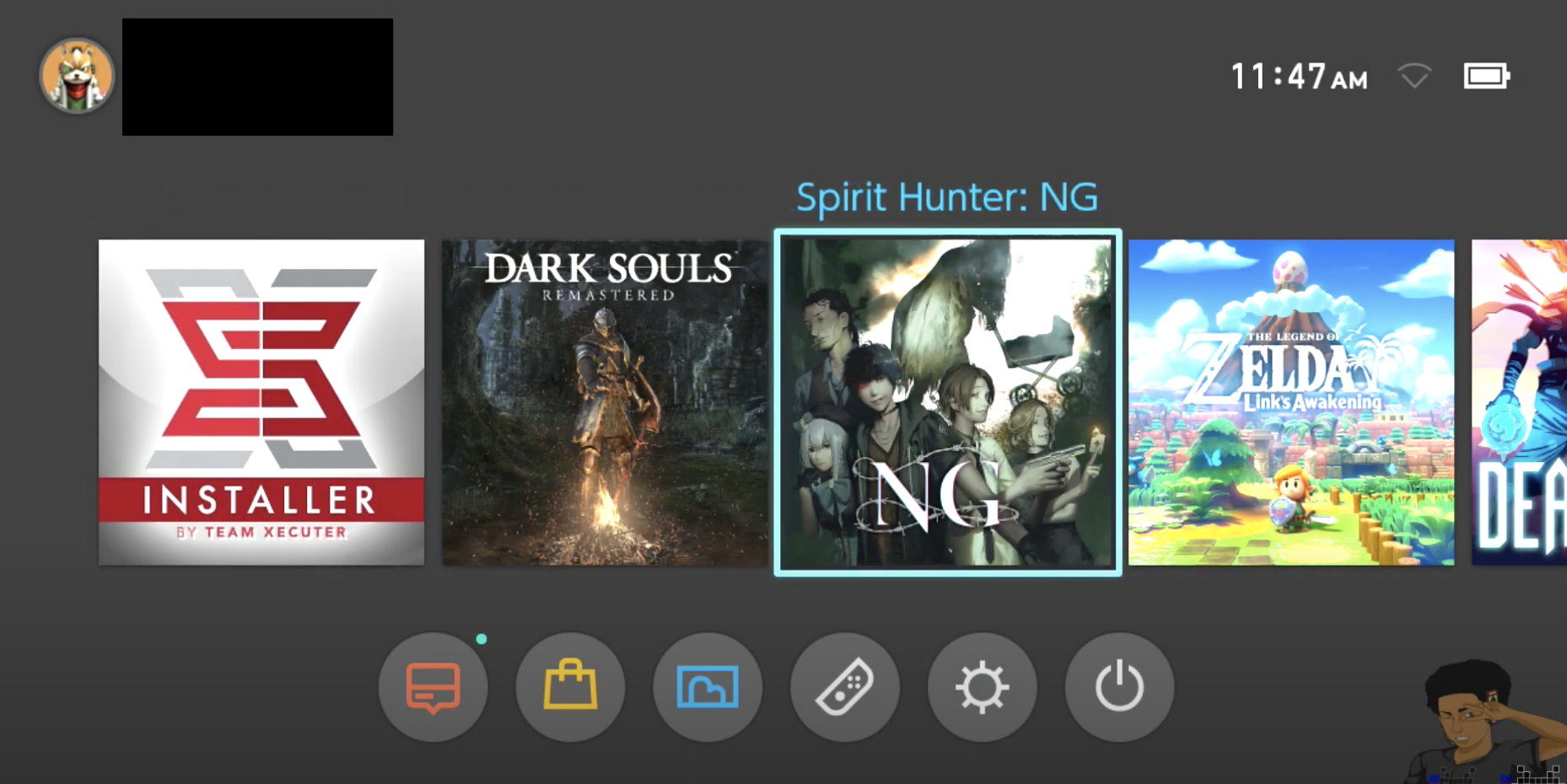Open the Album icon
Screen dimensions: 1567x784
point(708,687)
